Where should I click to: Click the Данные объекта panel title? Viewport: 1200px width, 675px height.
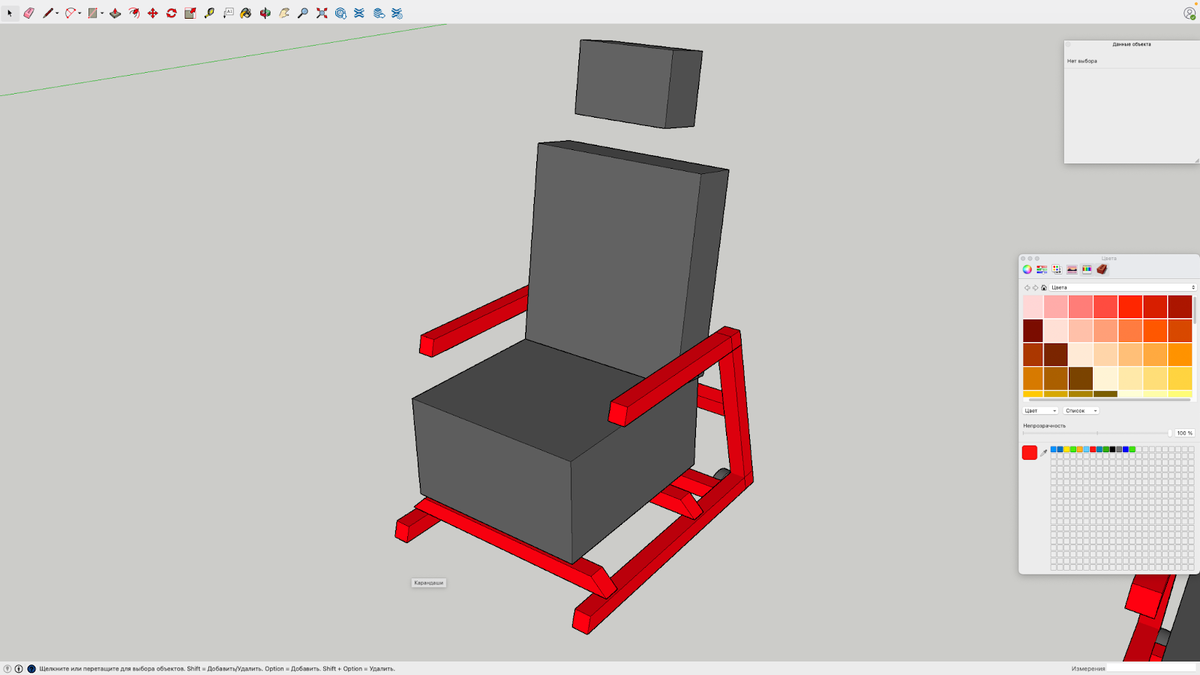coord(1131,44)
